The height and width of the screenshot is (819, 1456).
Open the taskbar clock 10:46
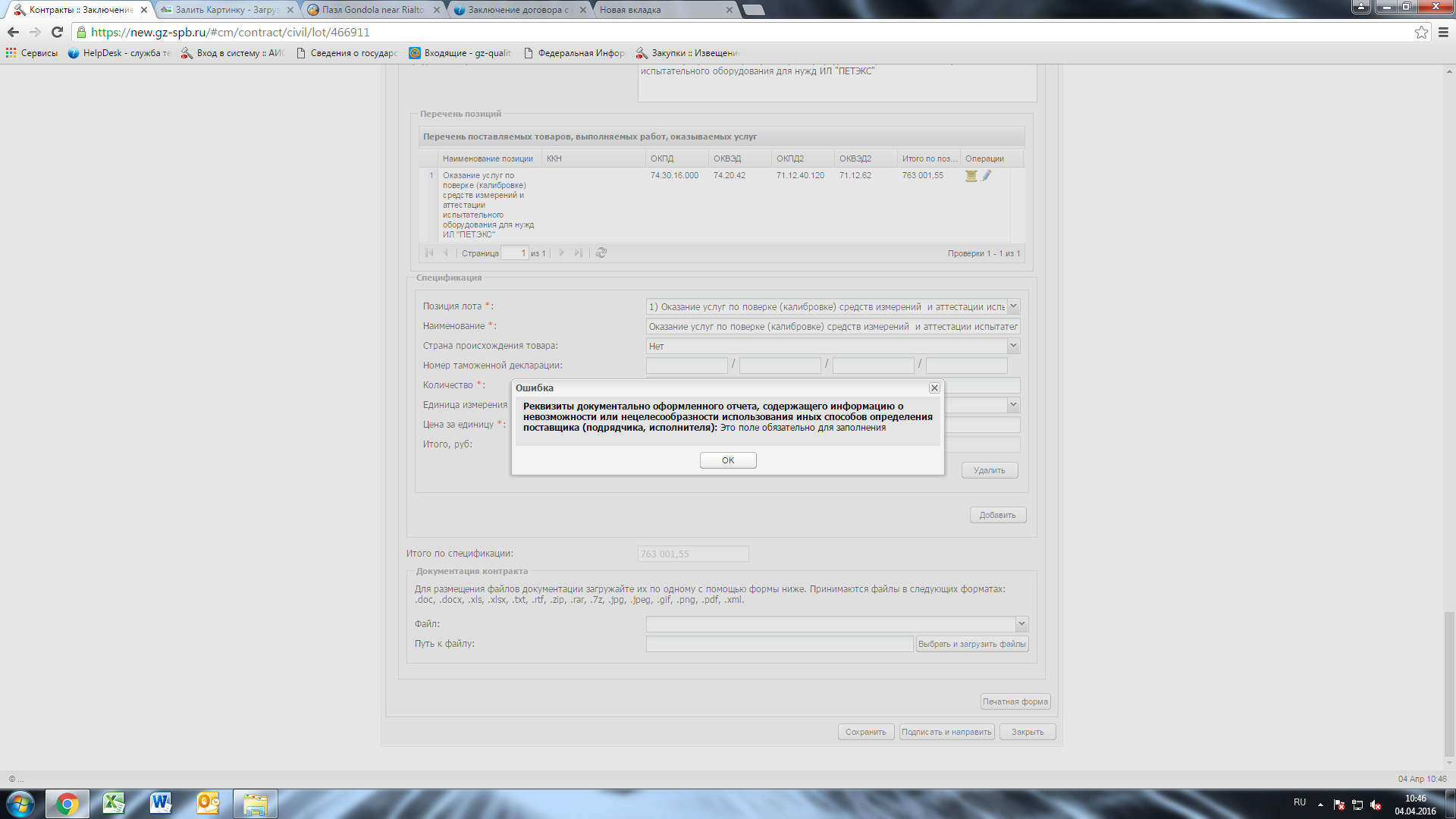[x=1415, y=805]
